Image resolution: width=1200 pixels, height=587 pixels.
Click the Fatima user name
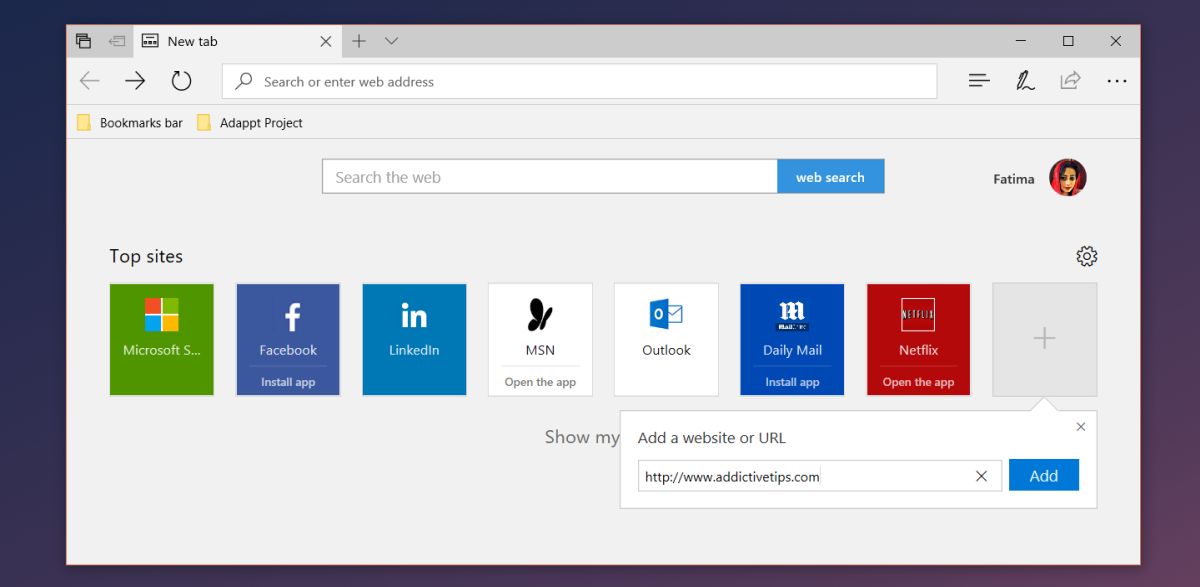point(1014,179)
